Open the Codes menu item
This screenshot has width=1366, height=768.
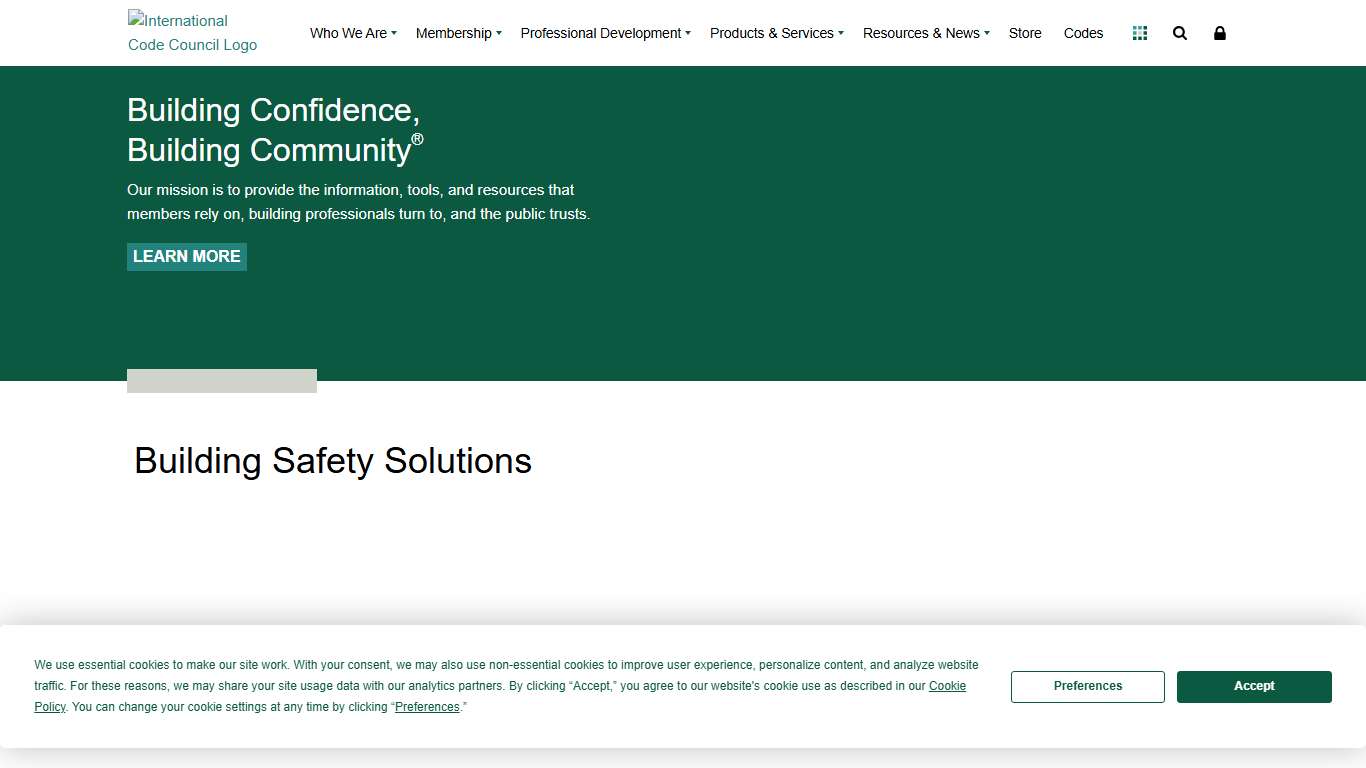[1083, 33]
